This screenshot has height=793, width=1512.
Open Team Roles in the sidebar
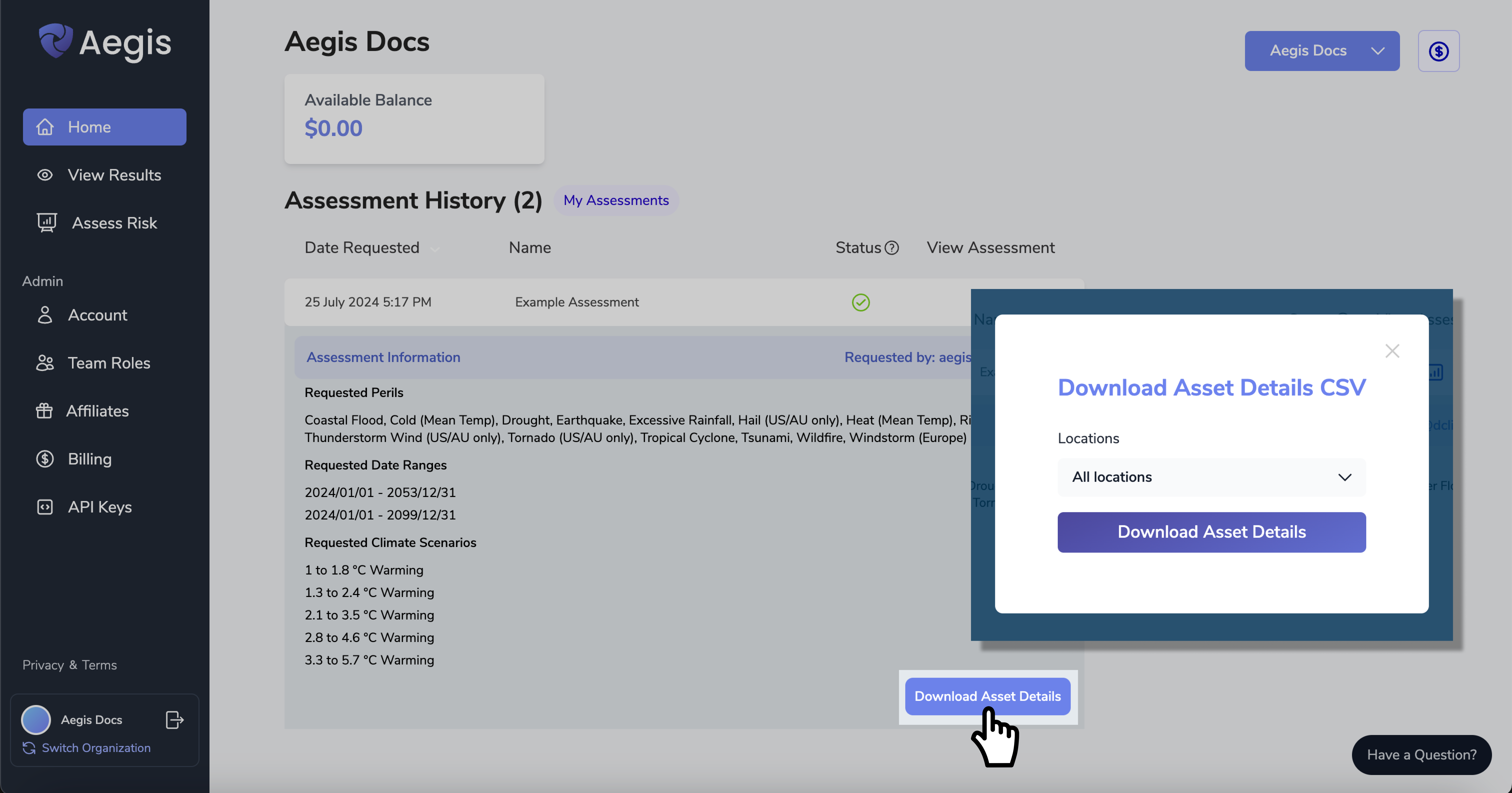(93, 363)
